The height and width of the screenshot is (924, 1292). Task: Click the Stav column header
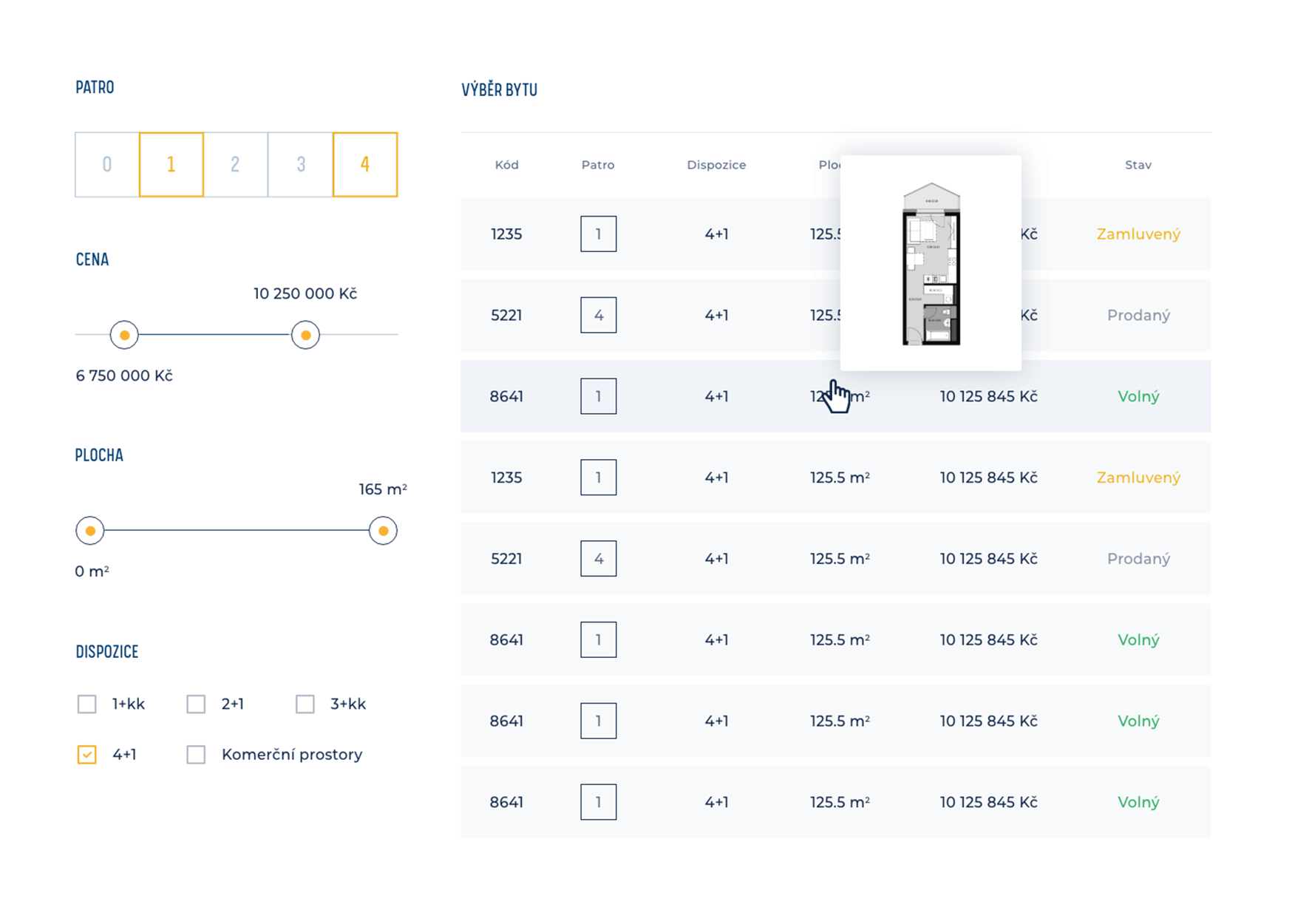pyautogui.click(x=1138, y=165)
